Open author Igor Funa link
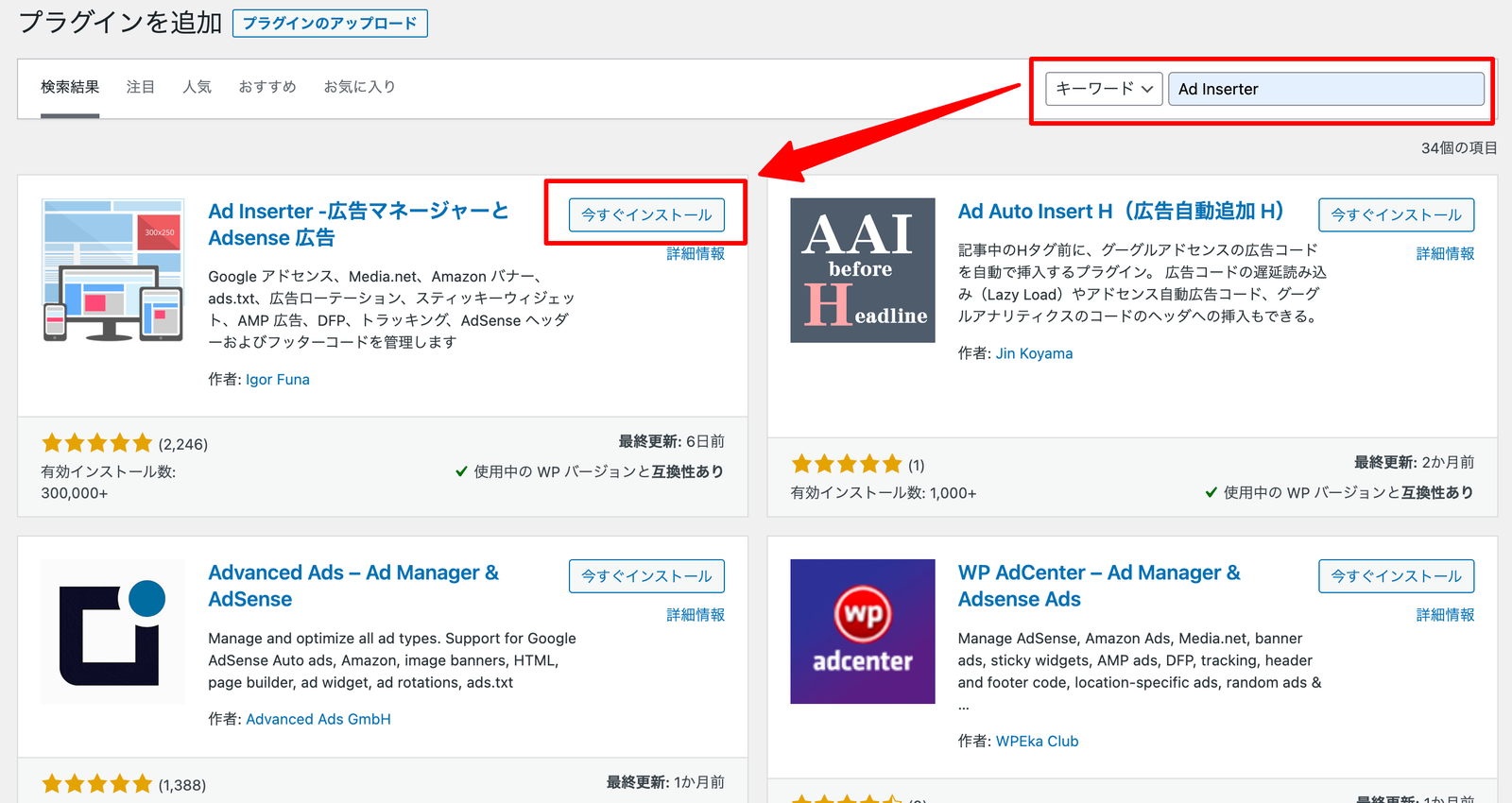1512x803 pixels. tap(278, 380)
